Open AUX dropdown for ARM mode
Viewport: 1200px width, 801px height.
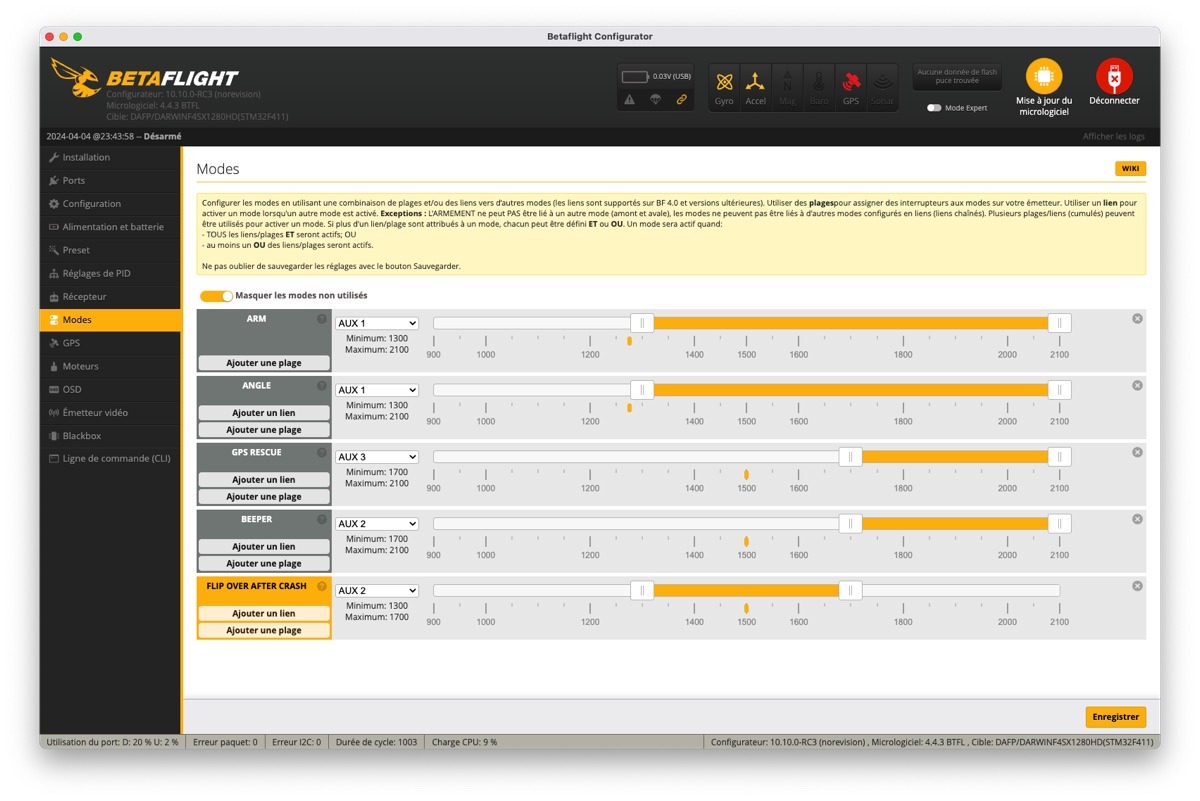377,324
